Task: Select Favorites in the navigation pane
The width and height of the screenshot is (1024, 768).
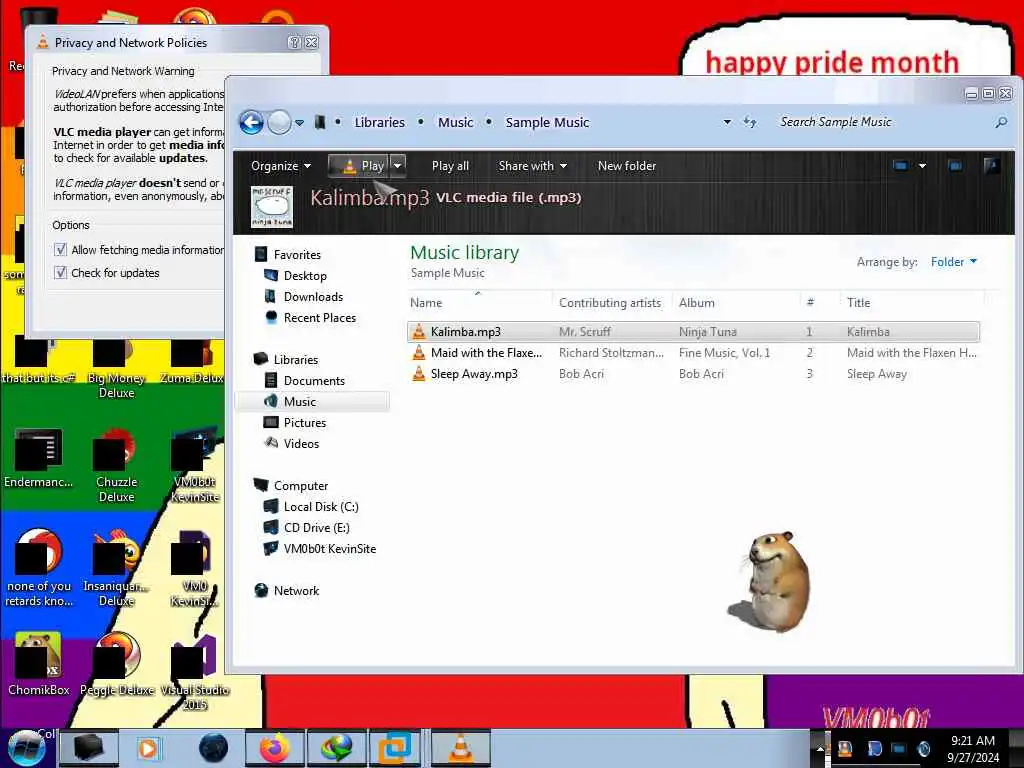Action: coord(297,255)
